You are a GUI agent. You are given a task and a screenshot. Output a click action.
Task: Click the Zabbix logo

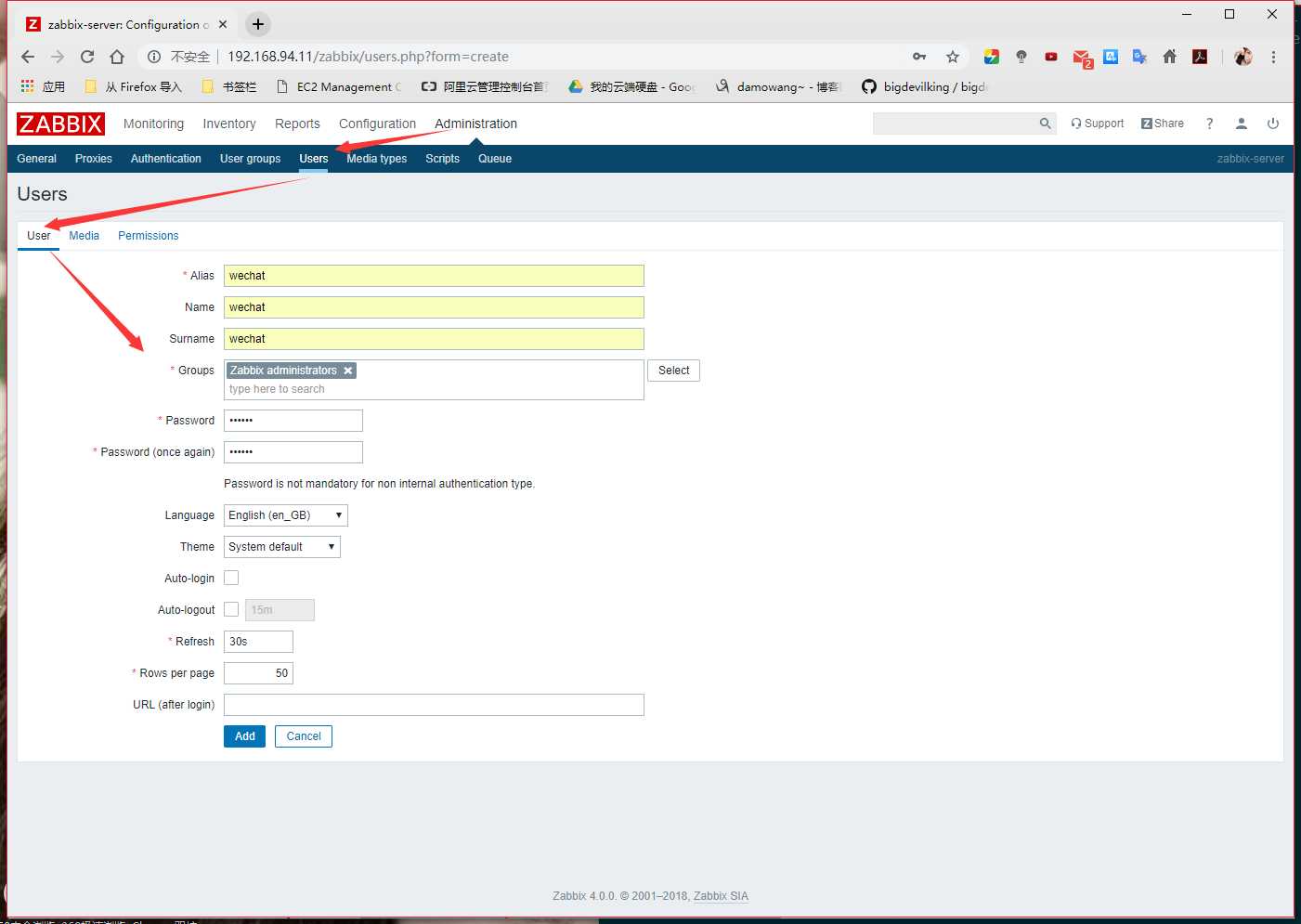(x=60, y=124)
